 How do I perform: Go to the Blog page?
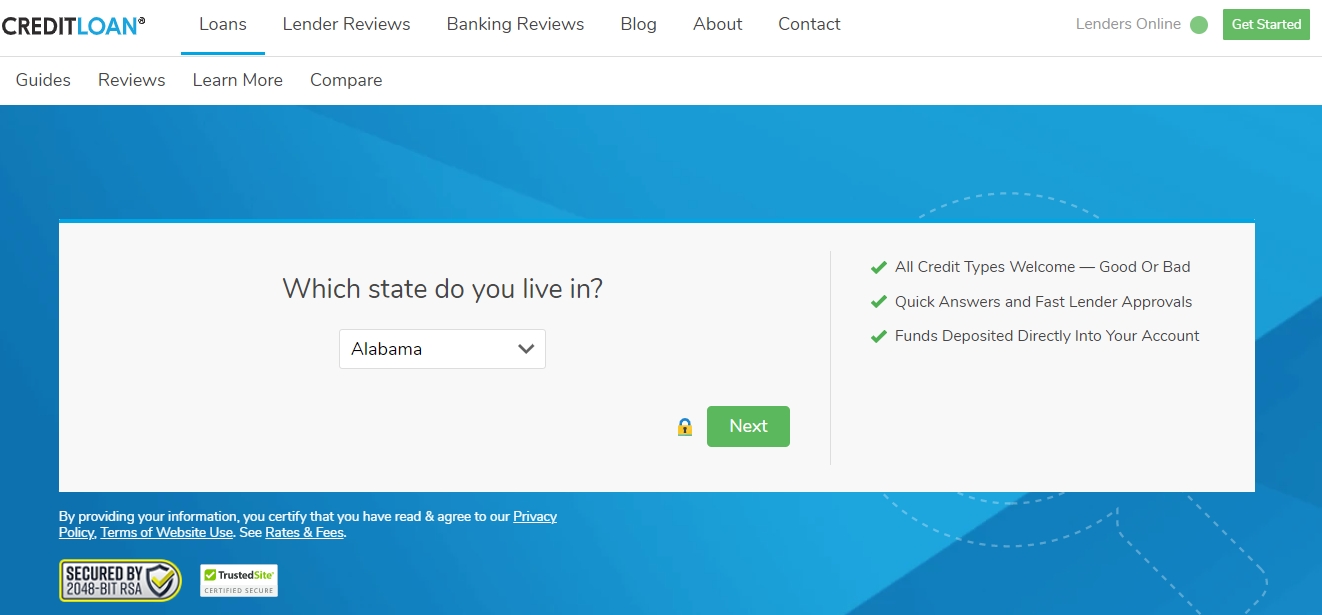click(x=639, y=24)
